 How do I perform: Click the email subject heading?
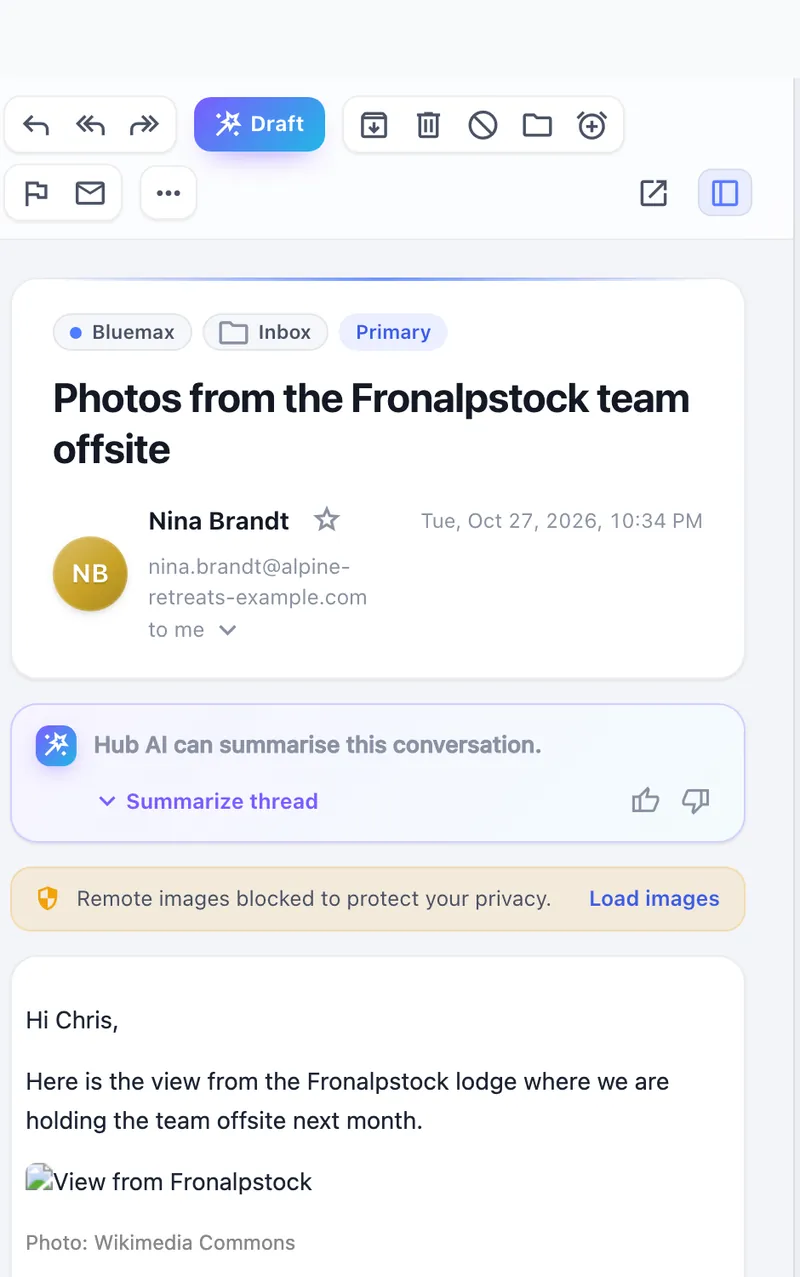coord(371,424)
